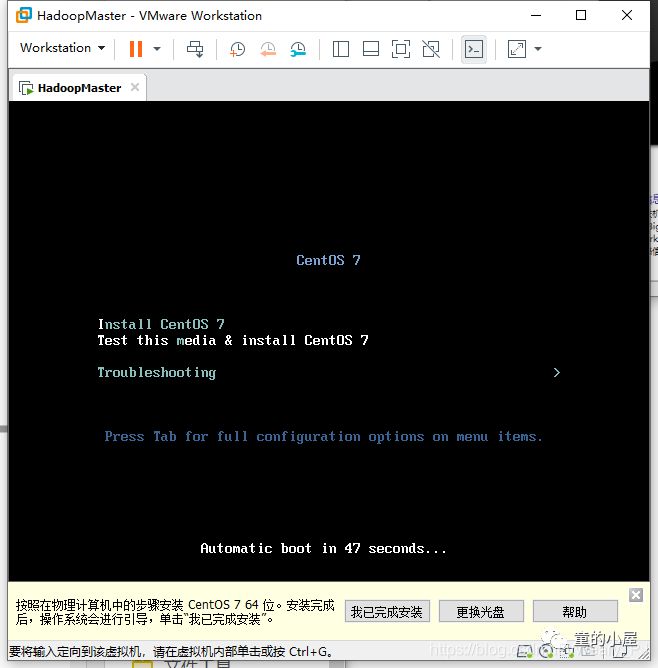The width and height of the screenshot is (658, 668).
Task: Send Ctrl+Alt+Del to the virtual machine
Action: coord(195,49)
